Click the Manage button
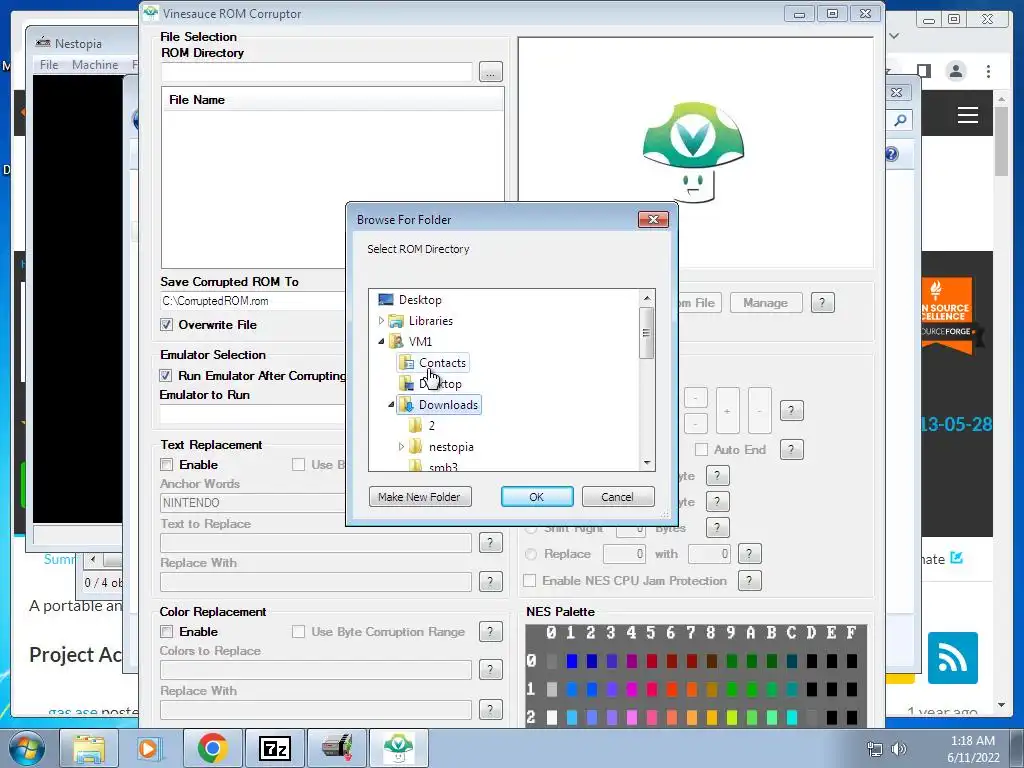The height and width of the screenshot is (768, 1024). point(765,303)
